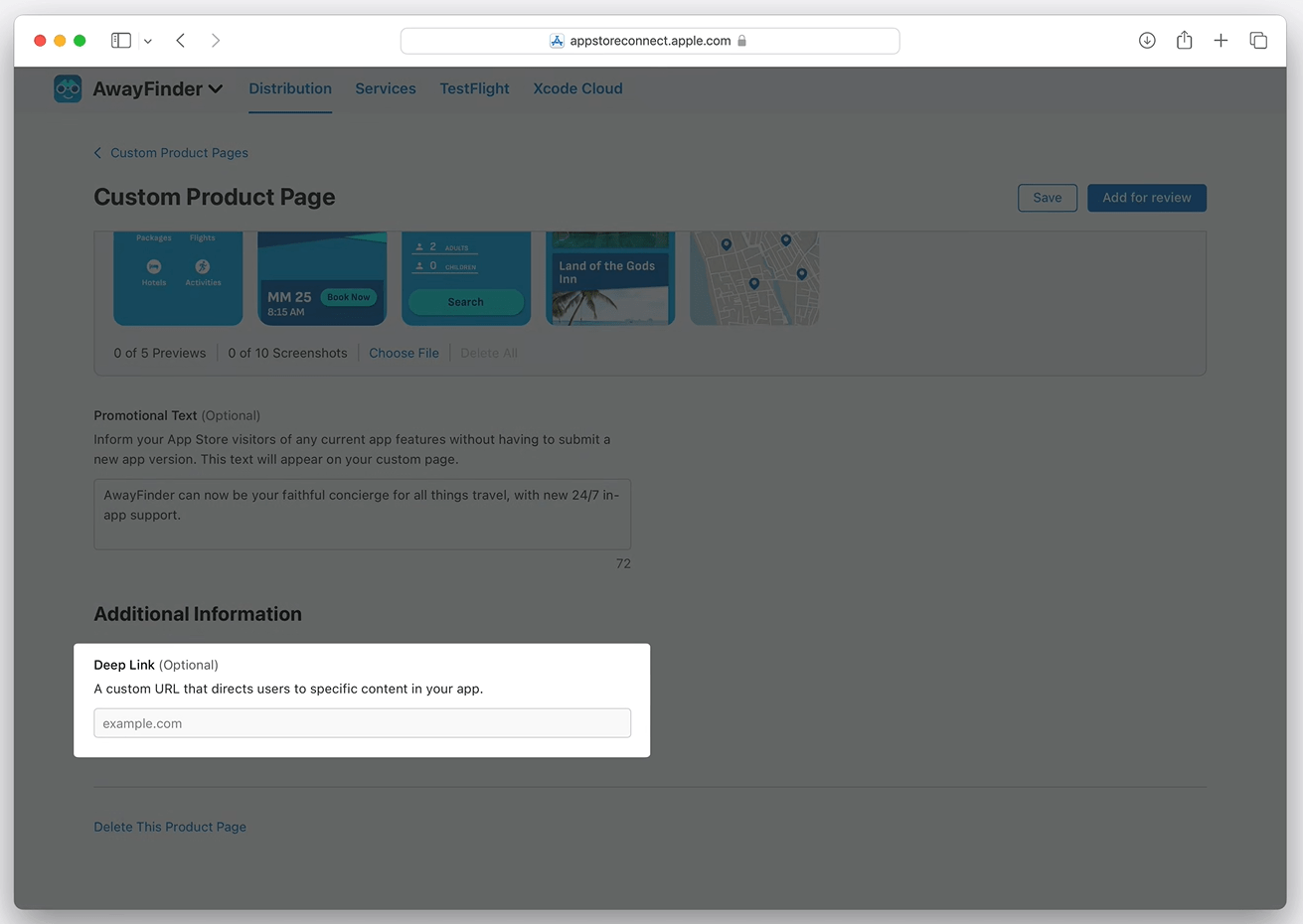The image size is (1303, 924).
Task: Click the Deep Link (Optional) label
Action: [x=156, y=665]
